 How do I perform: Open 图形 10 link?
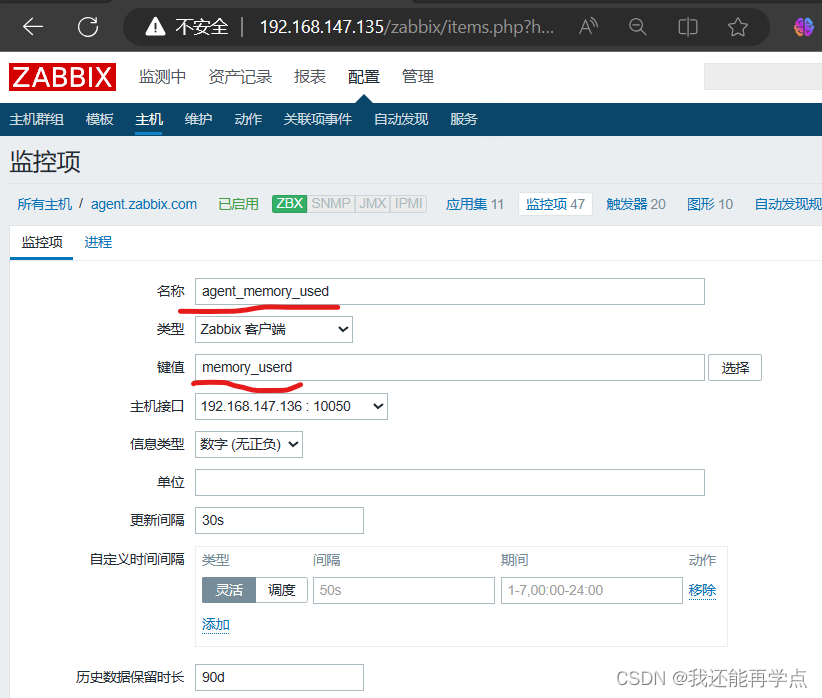710,204
